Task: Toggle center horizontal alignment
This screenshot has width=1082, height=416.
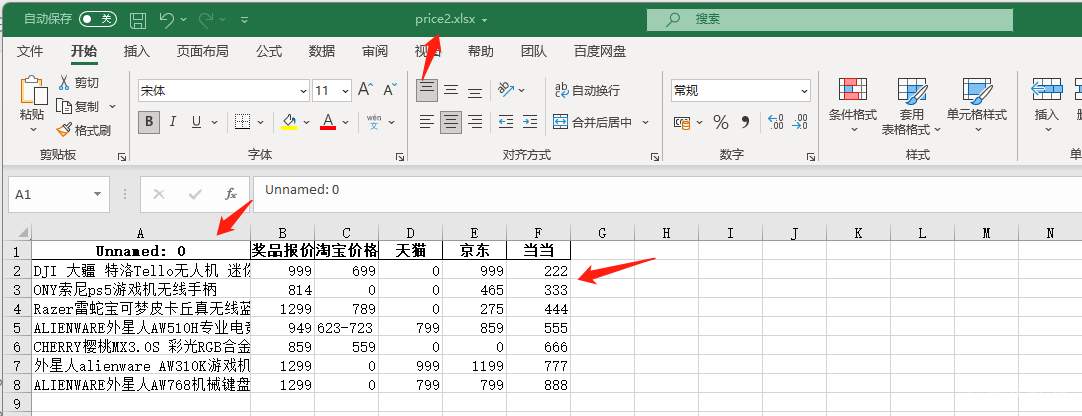Action: click(x=451, y=122)
